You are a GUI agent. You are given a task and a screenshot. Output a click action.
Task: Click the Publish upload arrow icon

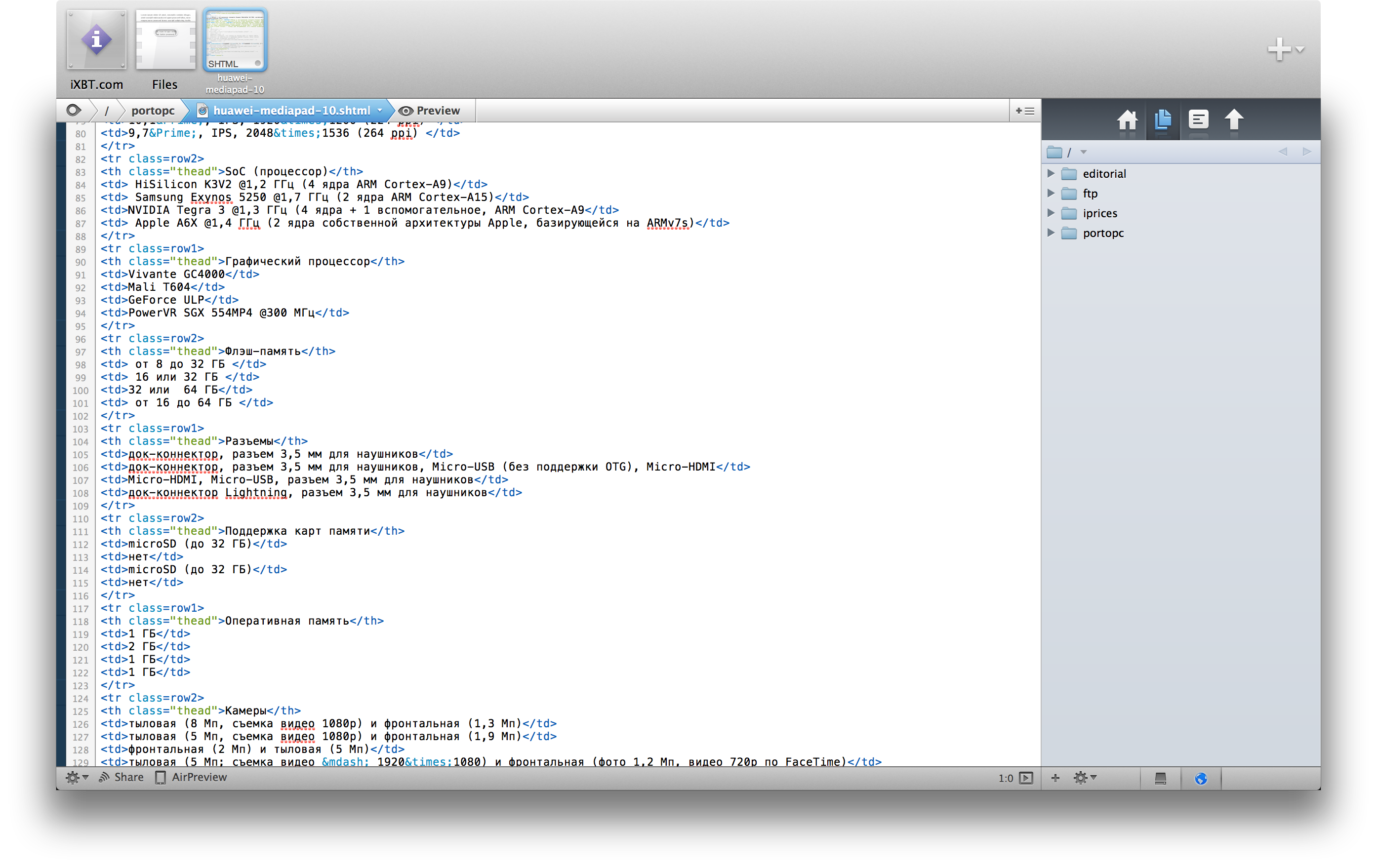tap(1233, 120)
